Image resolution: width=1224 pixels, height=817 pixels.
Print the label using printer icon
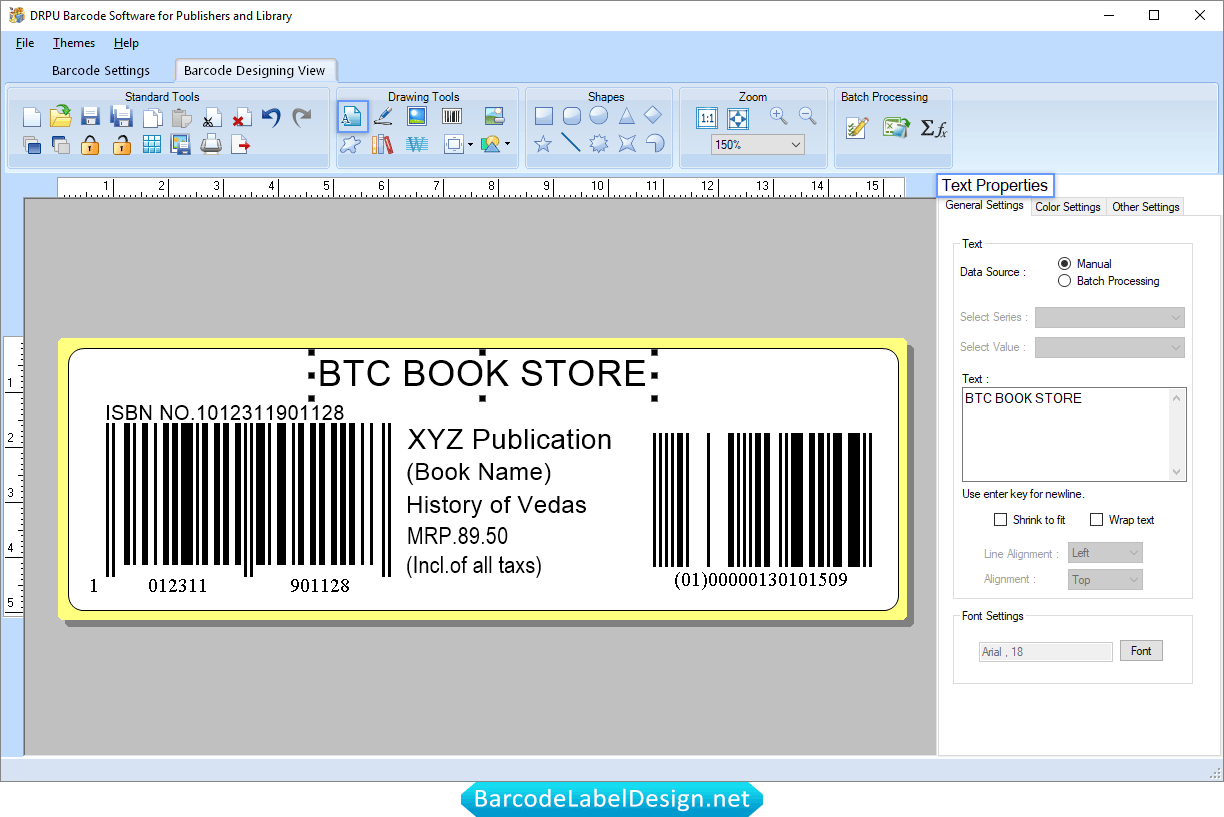pyautogui.click(x=211, y=145)
